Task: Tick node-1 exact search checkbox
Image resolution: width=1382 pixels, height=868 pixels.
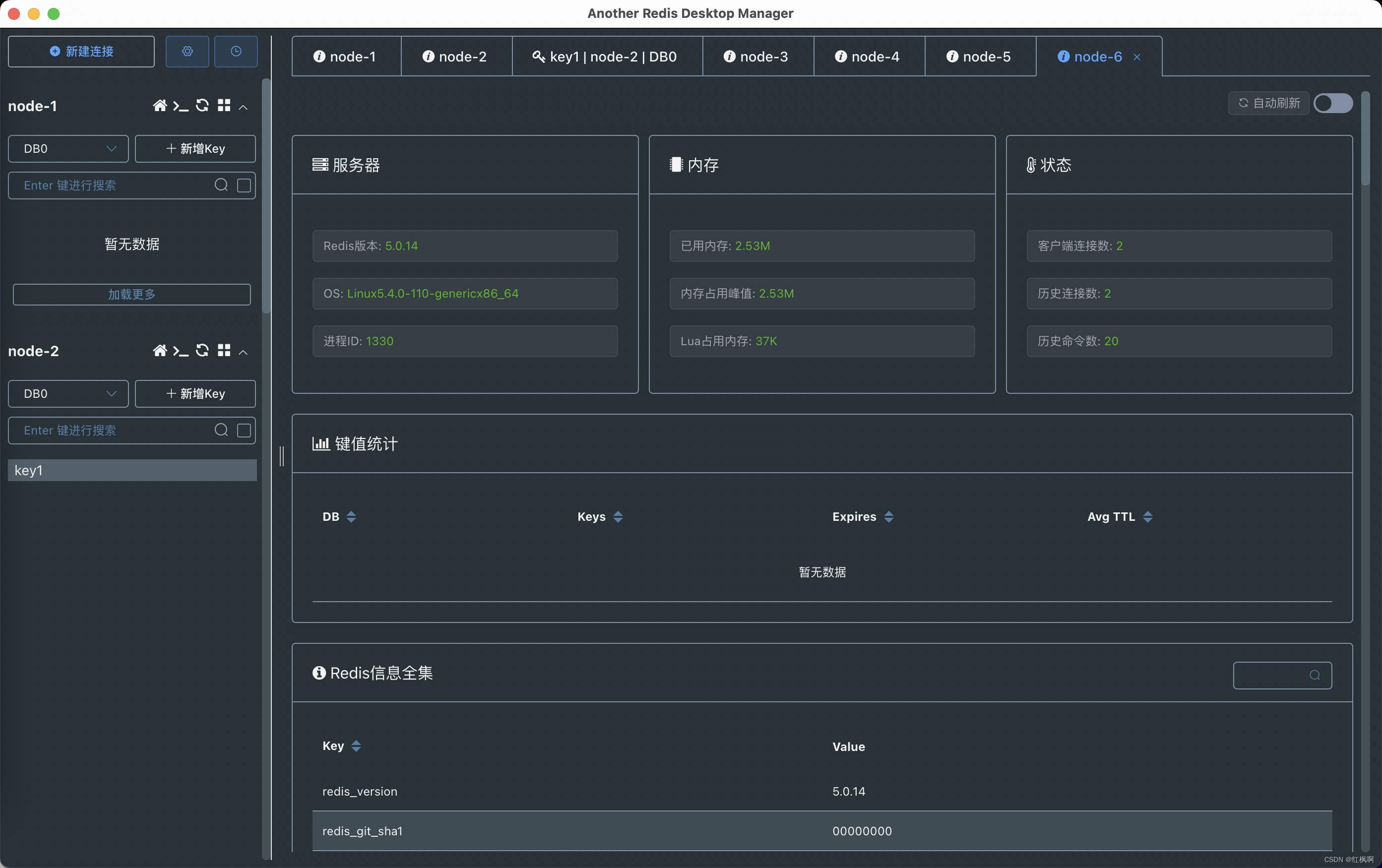Action: tap(244, 186)
